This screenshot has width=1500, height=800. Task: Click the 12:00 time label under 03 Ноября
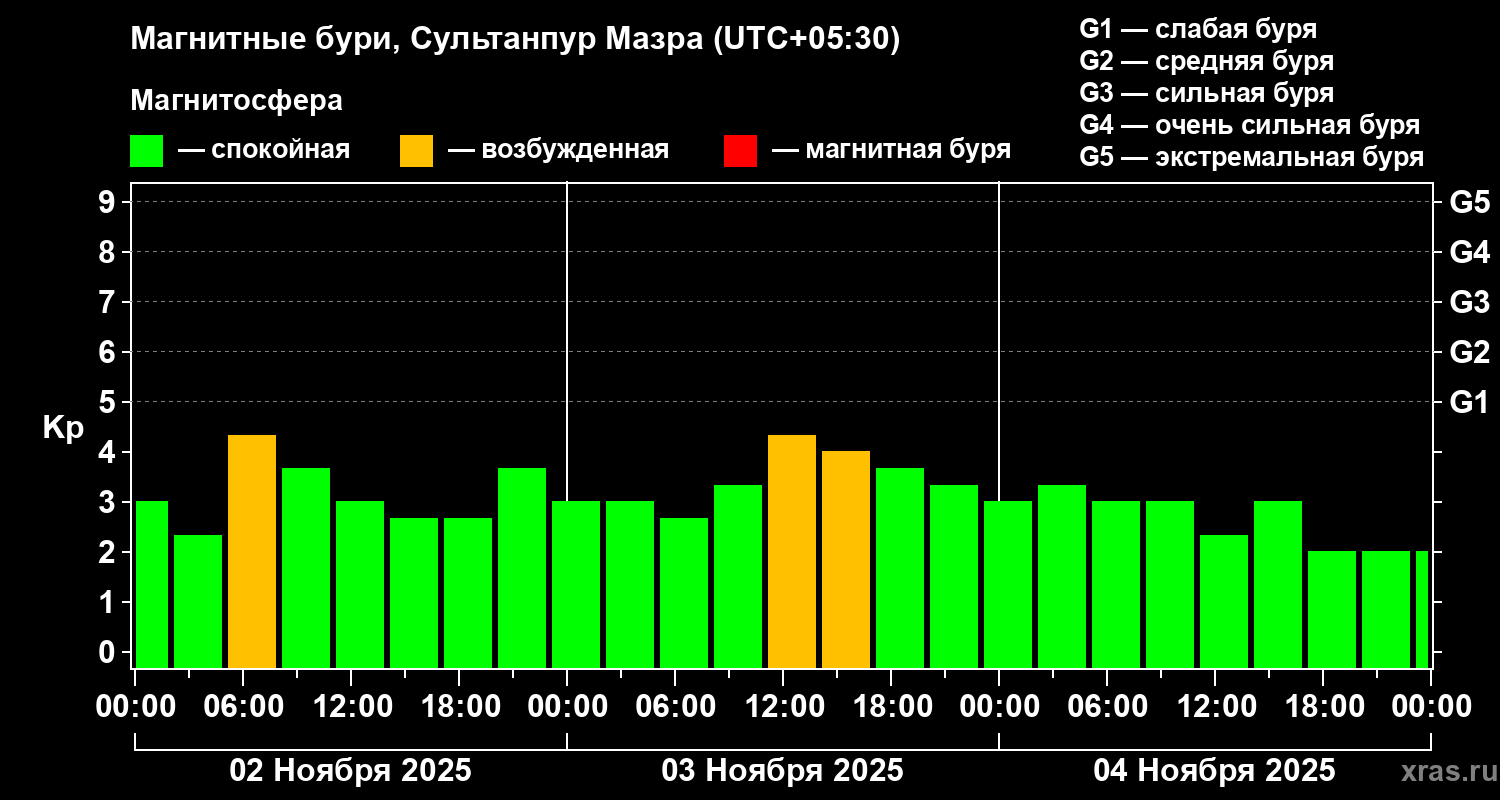[784, 707]
